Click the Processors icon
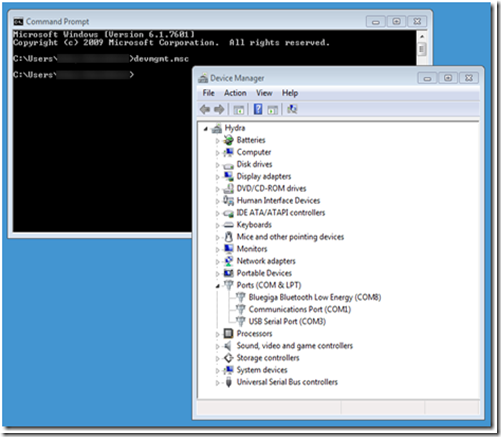The height and width of the screenshot is (437, 501). point(228,334)
